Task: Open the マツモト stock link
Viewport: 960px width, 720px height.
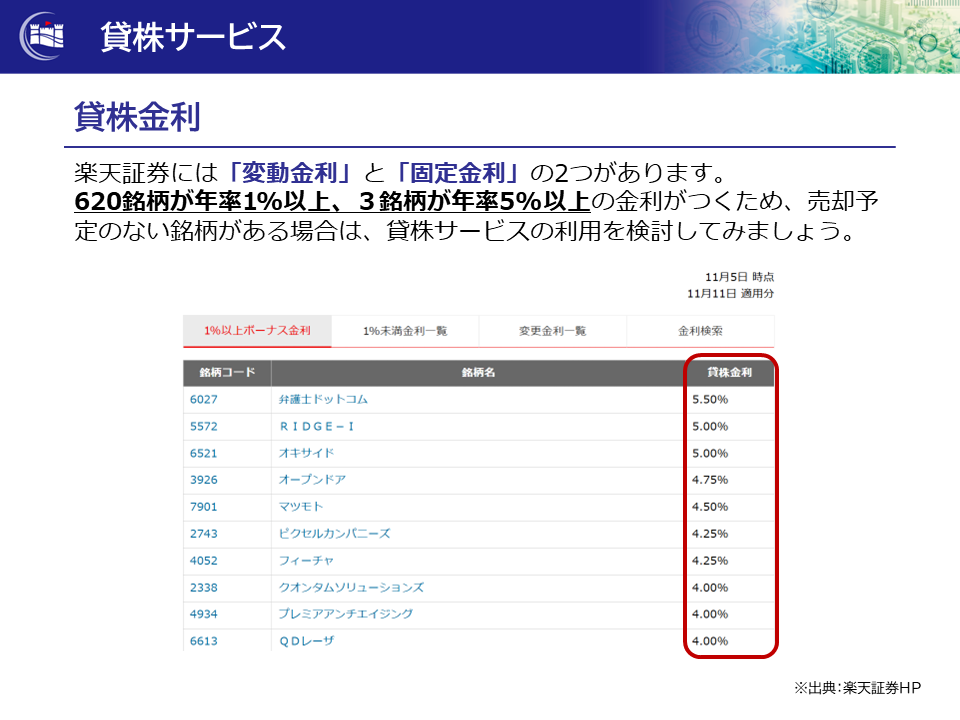Action: [301, 506]
